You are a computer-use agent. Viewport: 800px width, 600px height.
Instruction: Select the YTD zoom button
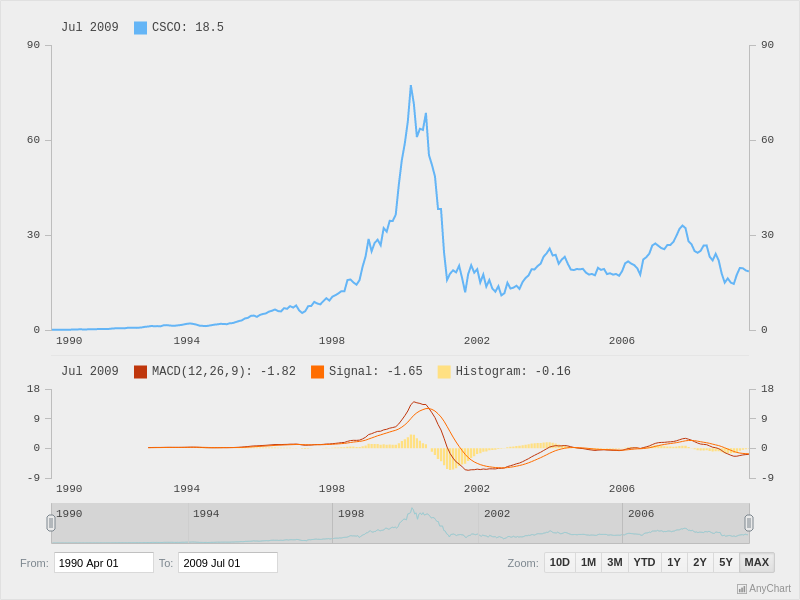(x=644, y=562)
